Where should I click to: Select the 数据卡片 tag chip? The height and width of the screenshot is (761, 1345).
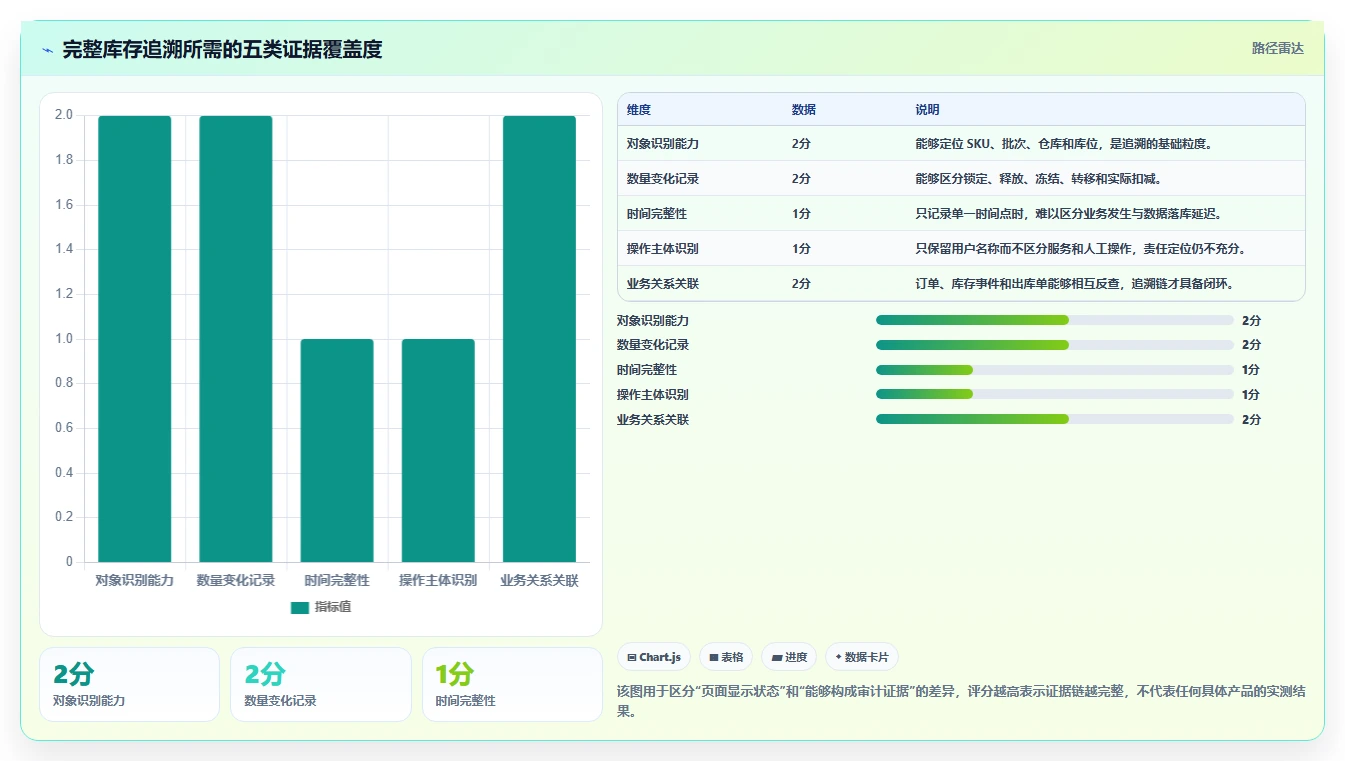pyautogui.click(x=861, y=657)
